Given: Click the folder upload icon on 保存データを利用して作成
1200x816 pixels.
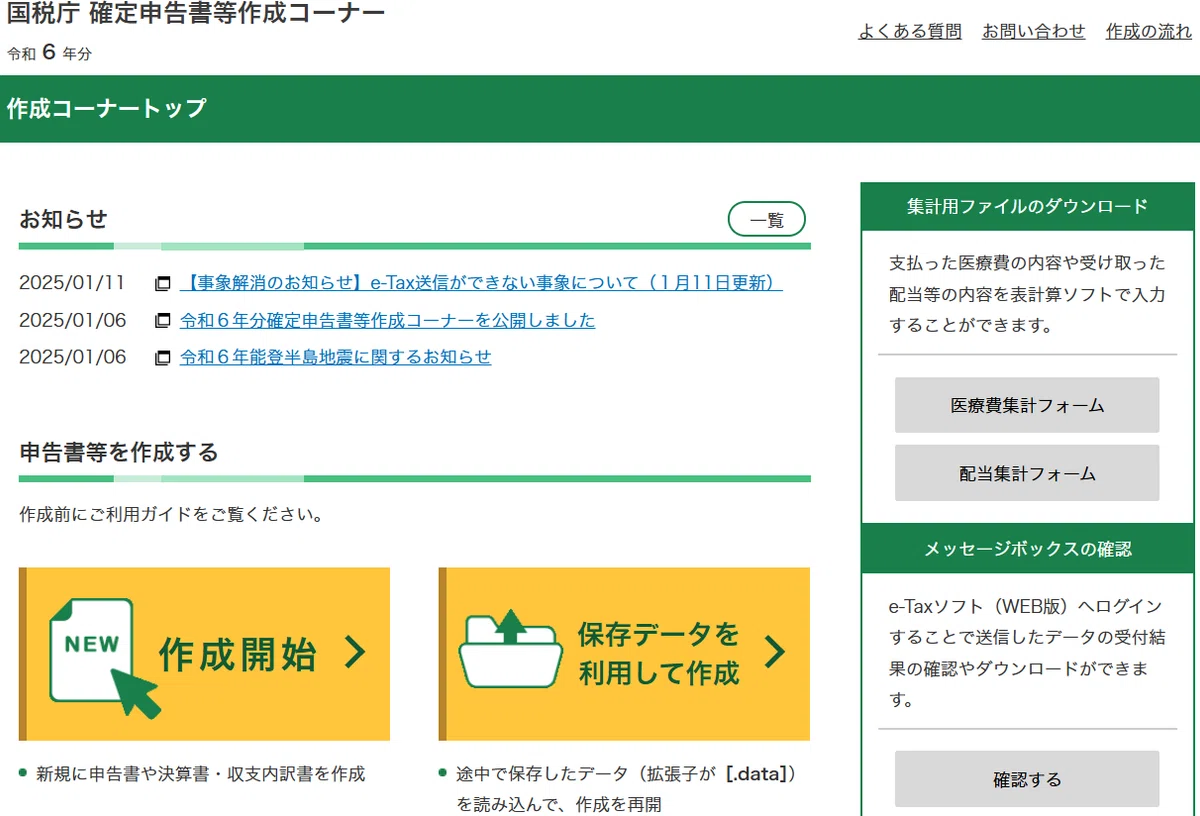Looking at the screenshot, I should point(510,648).
